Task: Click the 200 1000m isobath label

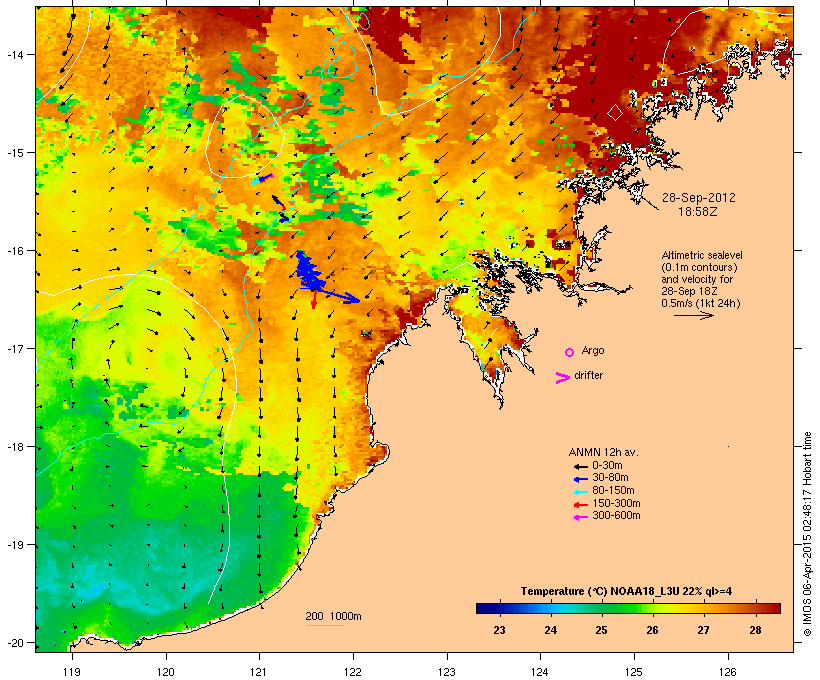Action: point(333,616)
